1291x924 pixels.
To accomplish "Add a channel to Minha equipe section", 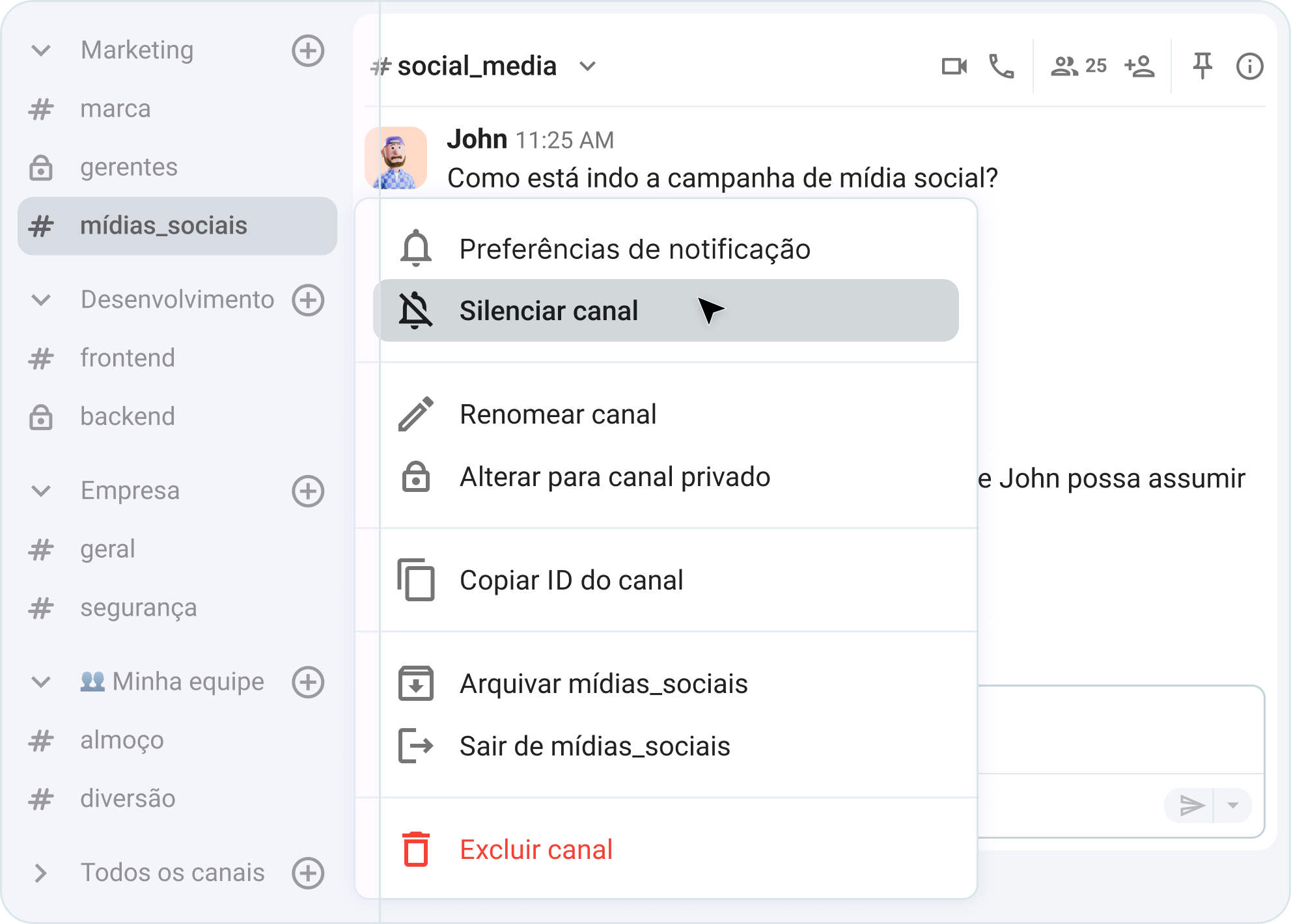I will [308, 682].
